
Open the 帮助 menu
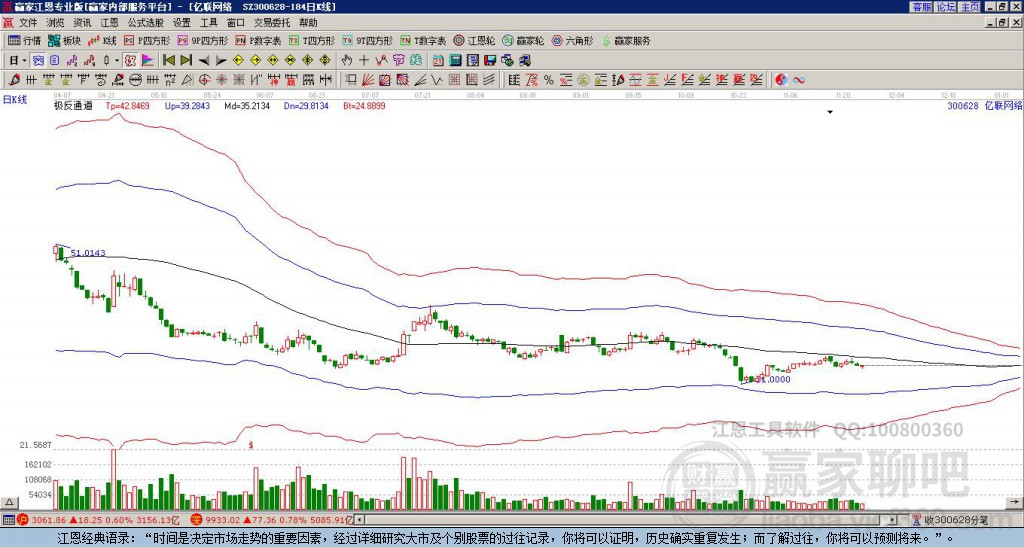coord(308,23)
